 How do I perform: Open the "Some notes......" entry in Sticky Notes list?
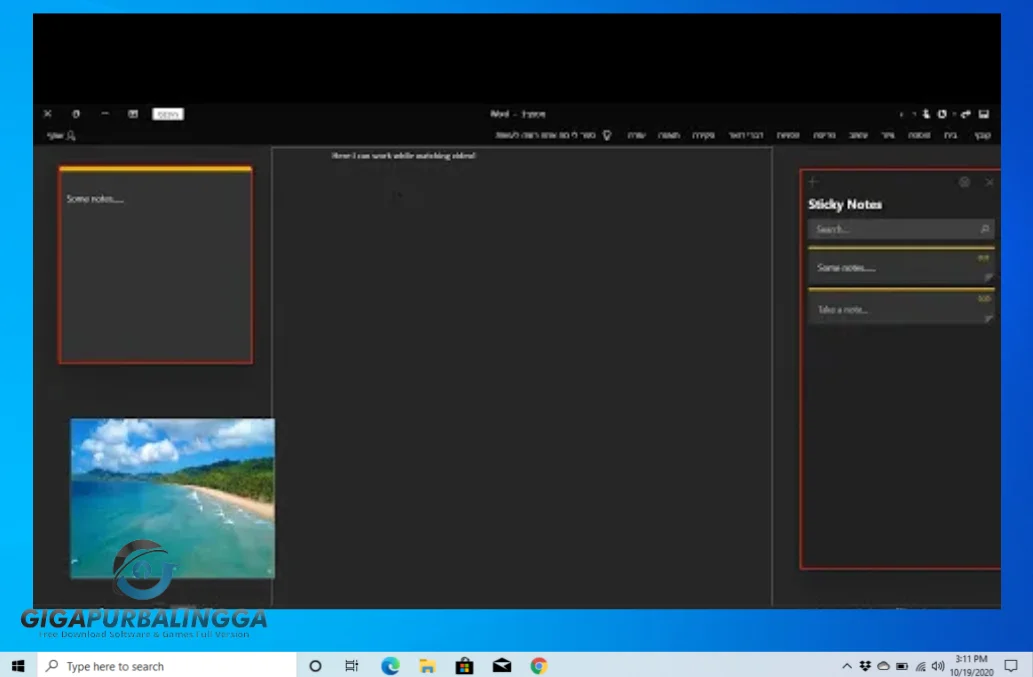click(x=901, y=266)
